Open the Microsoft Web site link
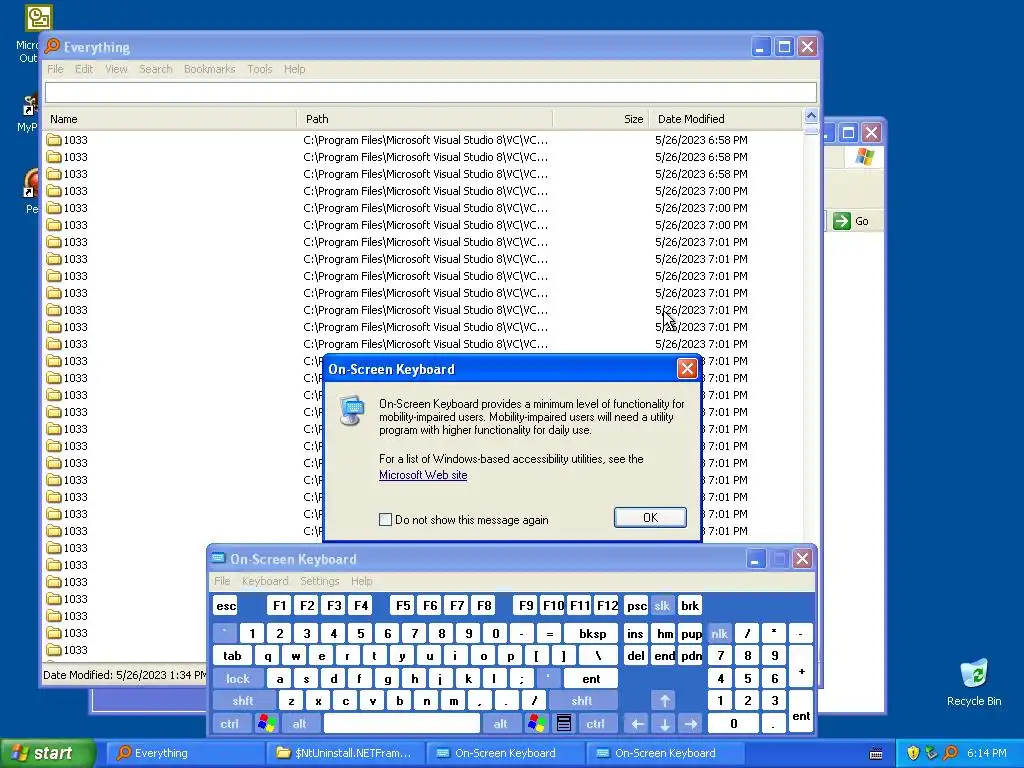Image resolution: width=1024 pixels, height=768 pixels. tap(423, 475)
